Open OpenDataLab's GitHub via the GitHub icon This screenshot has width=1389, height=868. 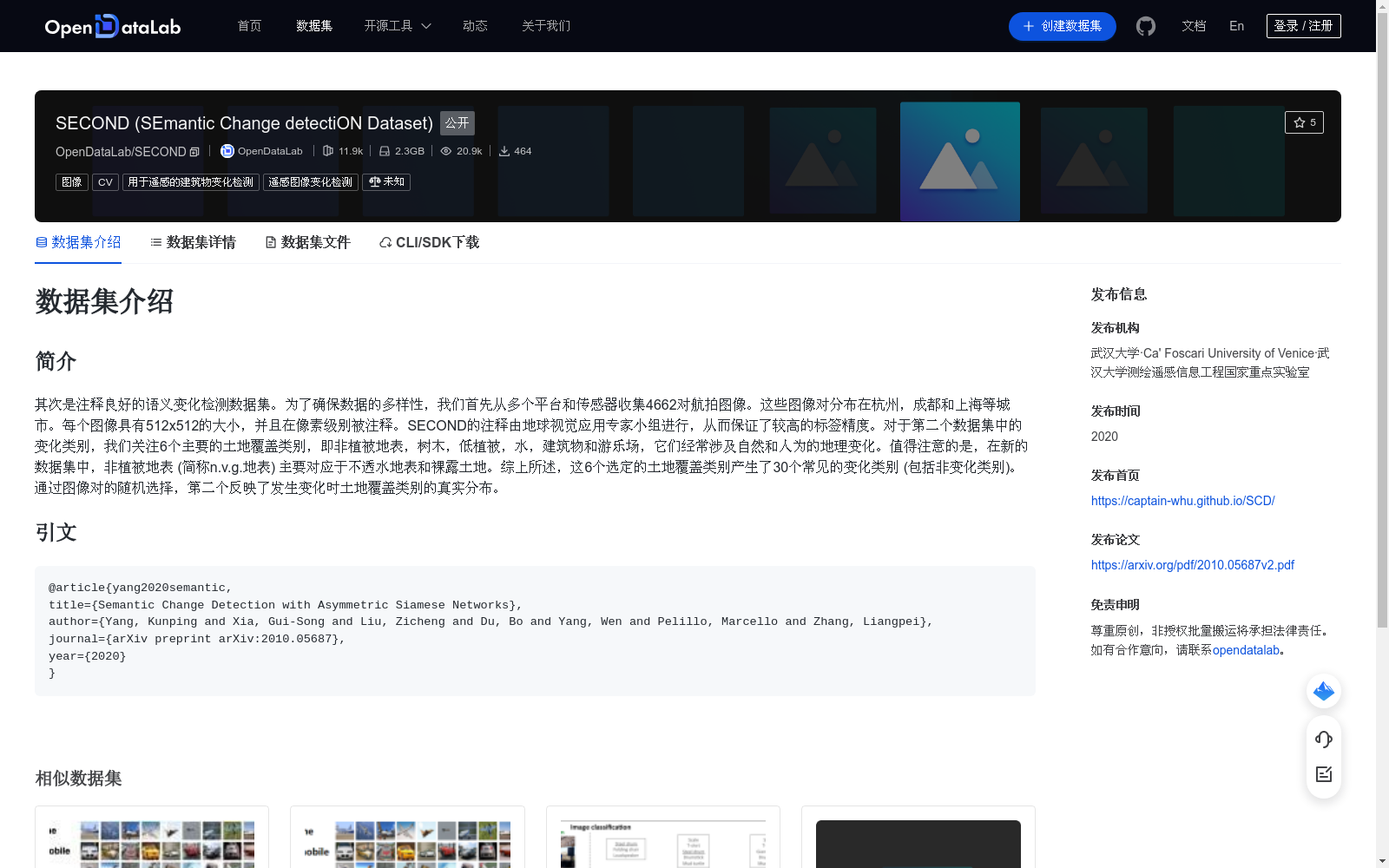coord(1145,26)
